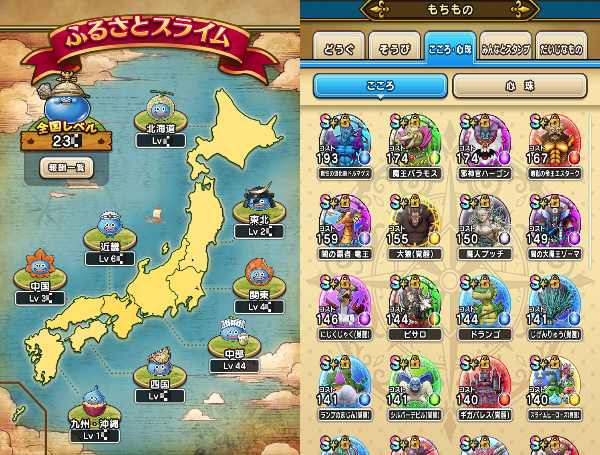
Task: Select the 四国 region slime icon
Action: (160, 363)
